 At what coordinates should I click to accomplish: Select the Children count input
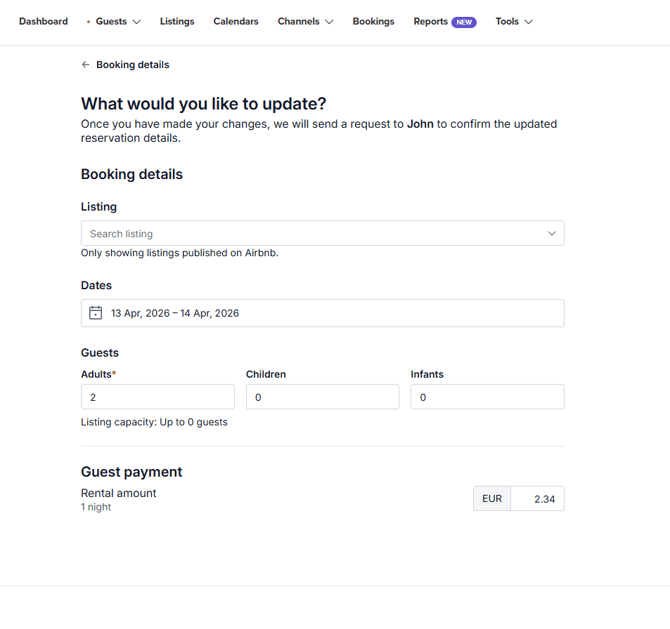click(x=322, y=397)
